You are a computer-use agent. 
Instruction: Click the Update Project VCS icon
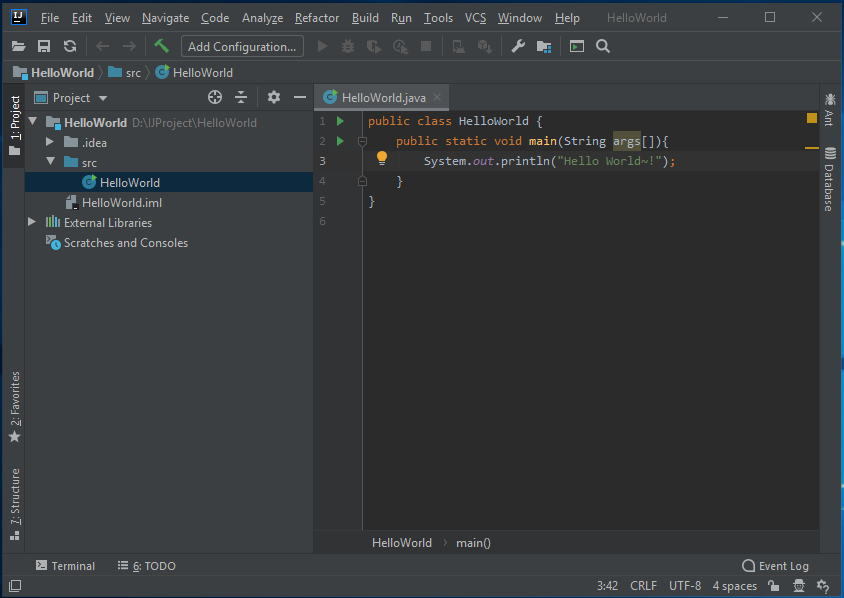[459, 47]
